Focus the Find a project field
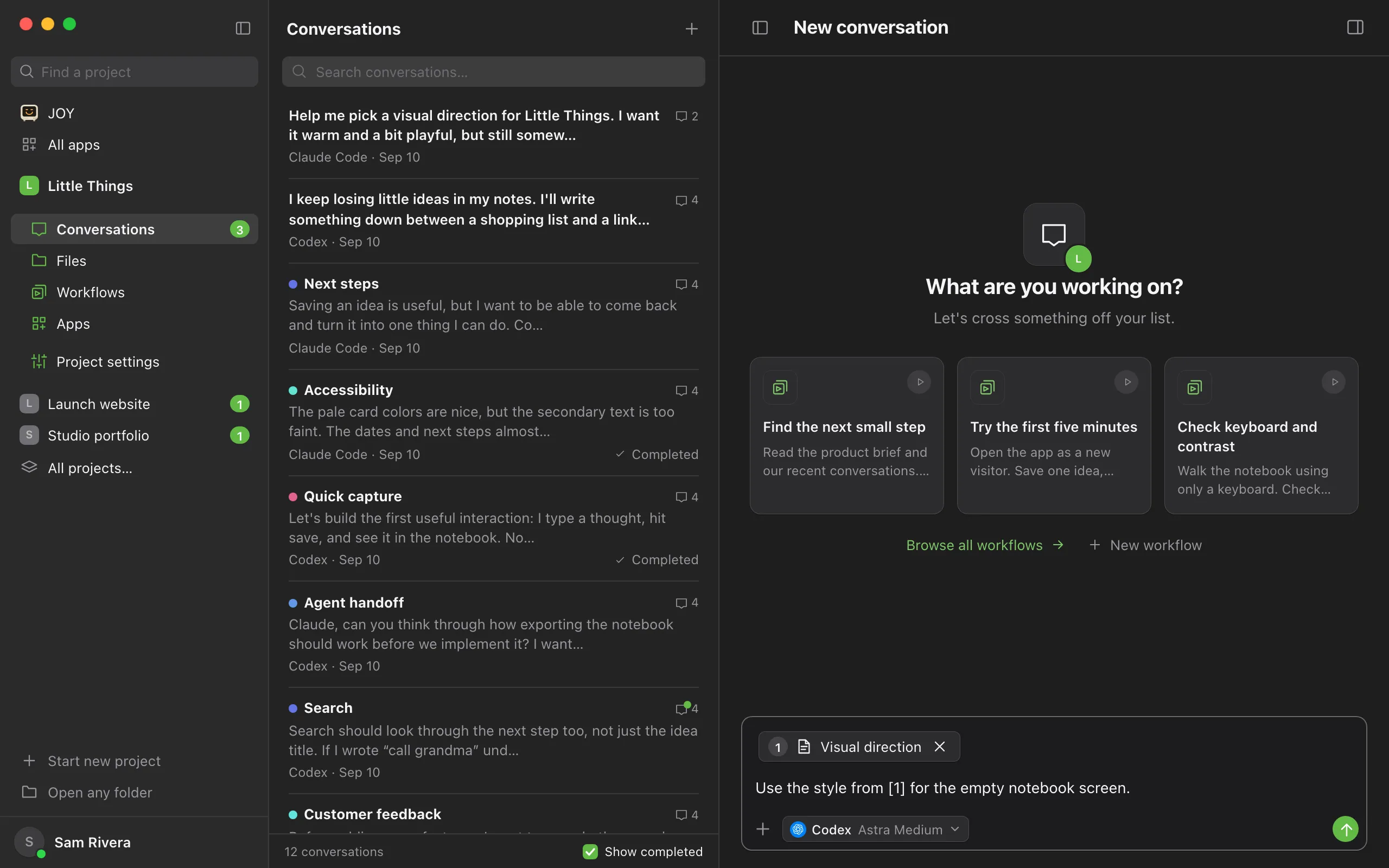Viewport: 1389px width, 868px height. click(x=135, y=72)
